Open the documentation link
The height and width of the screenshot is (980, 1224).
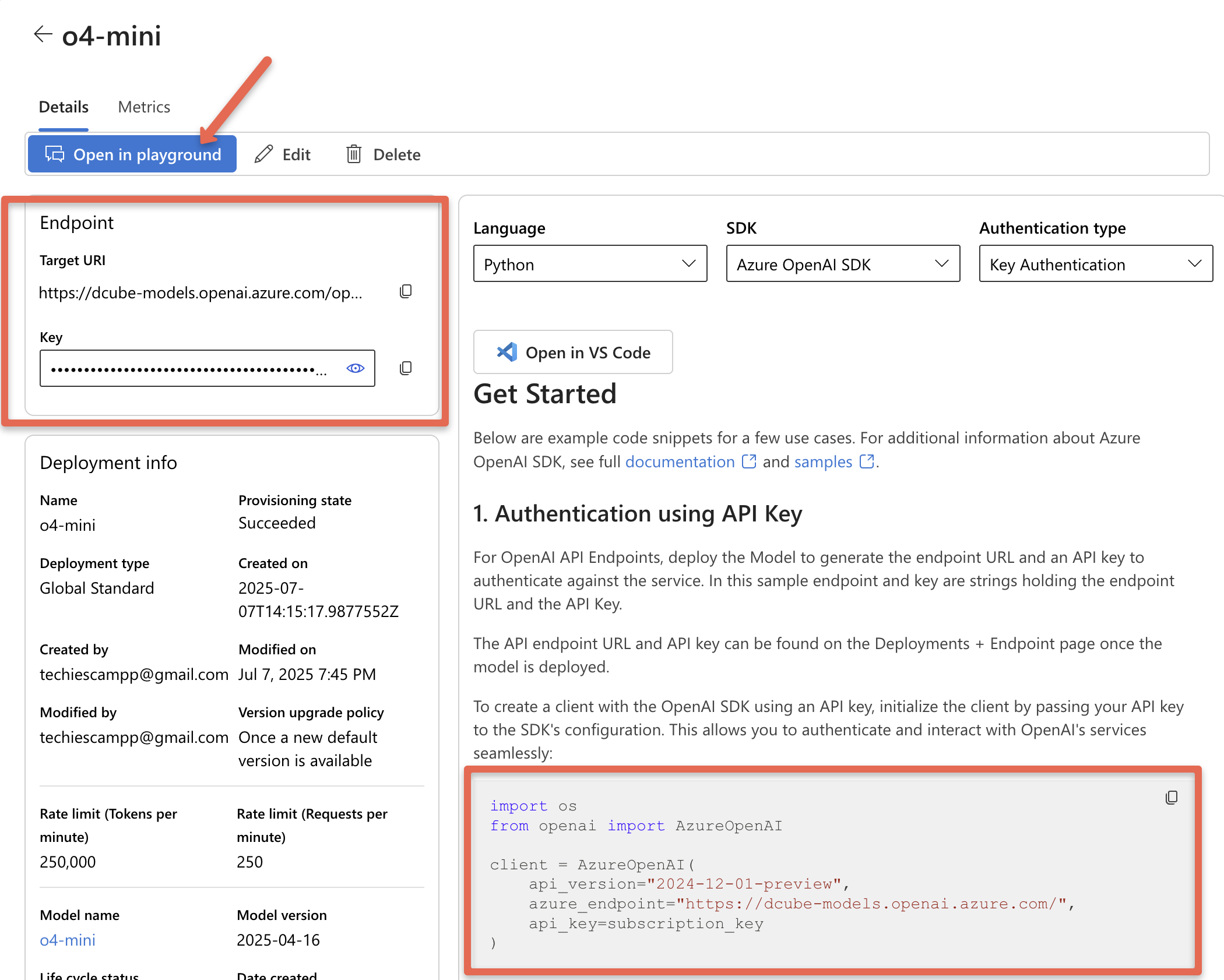[680, 462]
